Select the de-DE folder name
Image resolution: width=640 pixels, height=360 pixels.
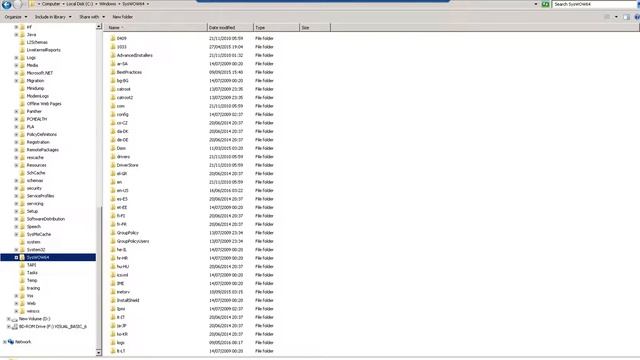pyautogui.click(x=122, y=140)
